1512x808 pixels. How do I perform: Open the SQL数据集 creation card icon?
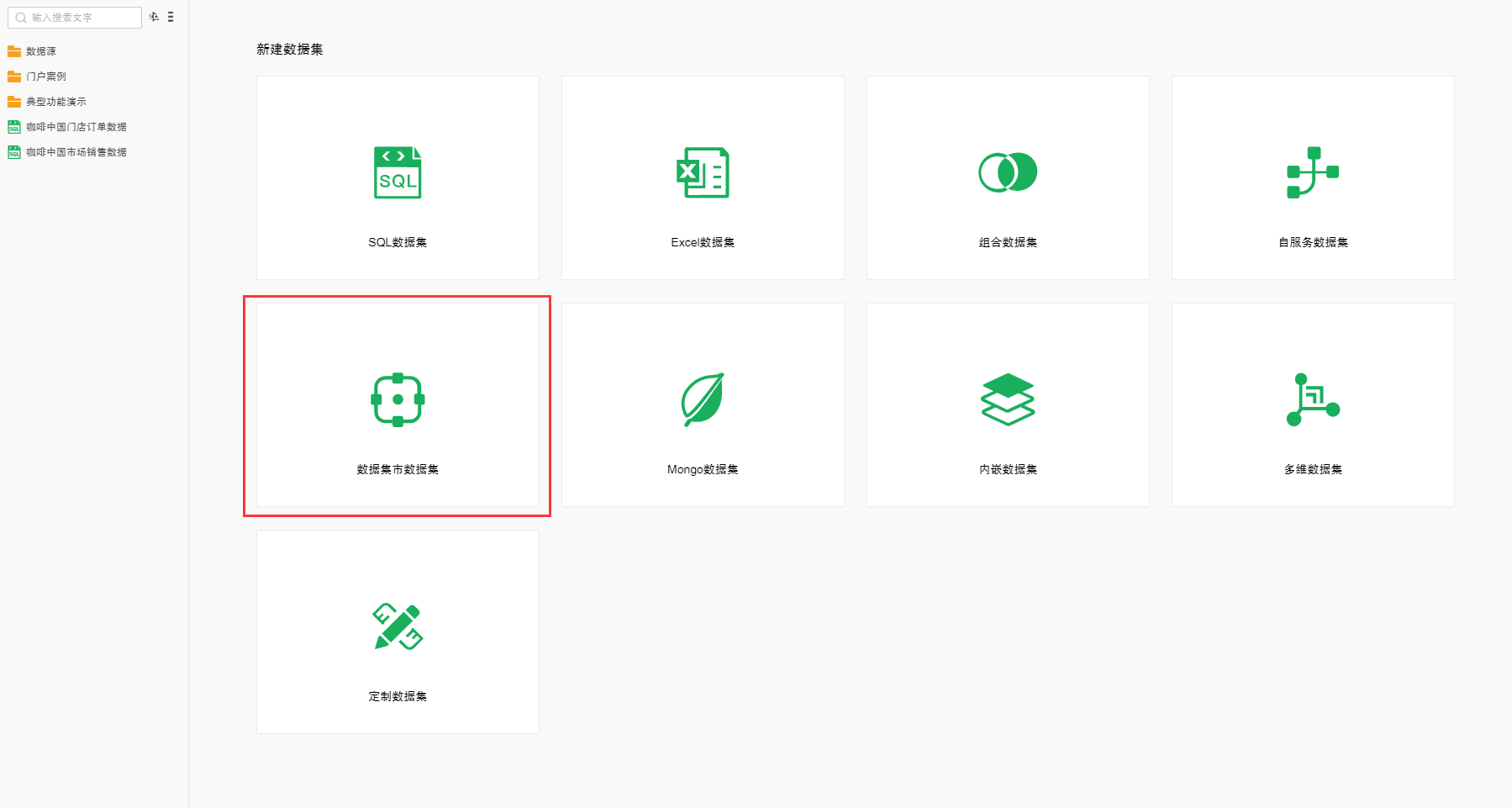398,172
